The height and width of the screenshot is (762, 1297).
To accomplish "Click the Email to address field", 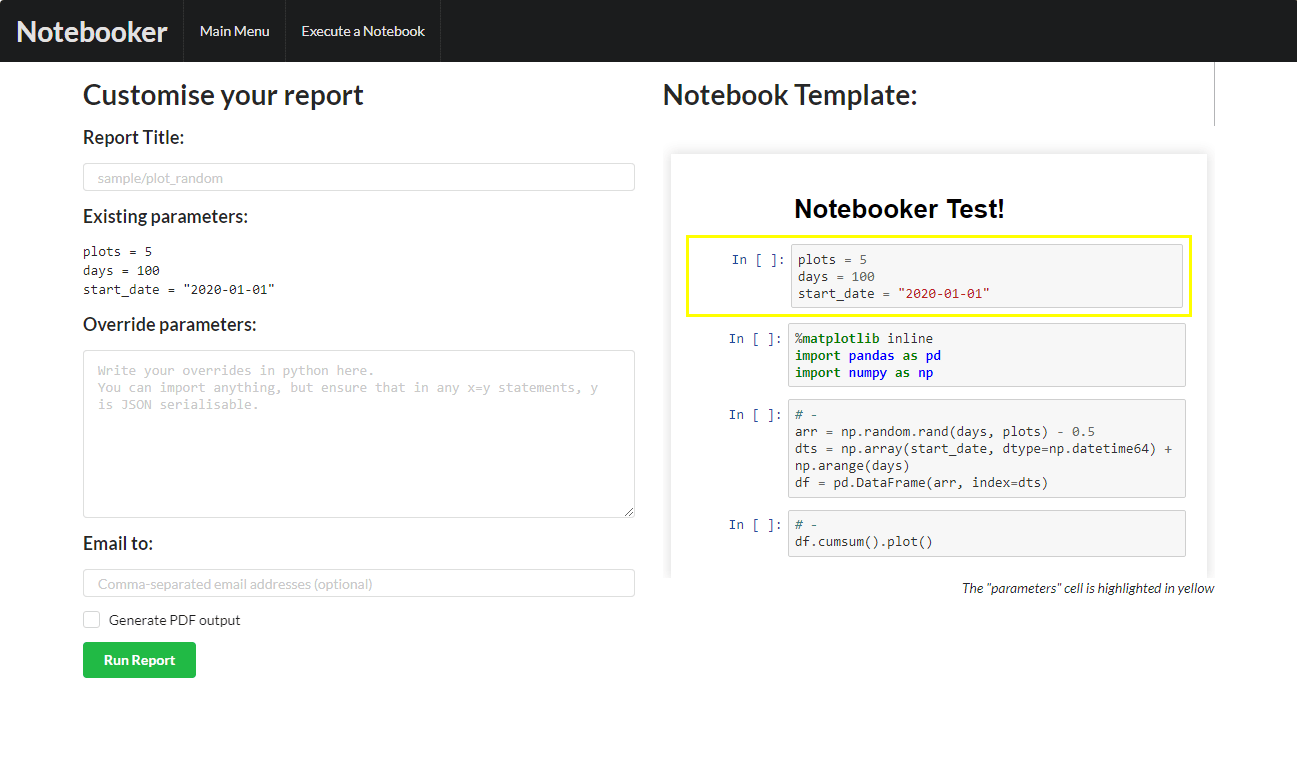I will (x=358, y=583).
